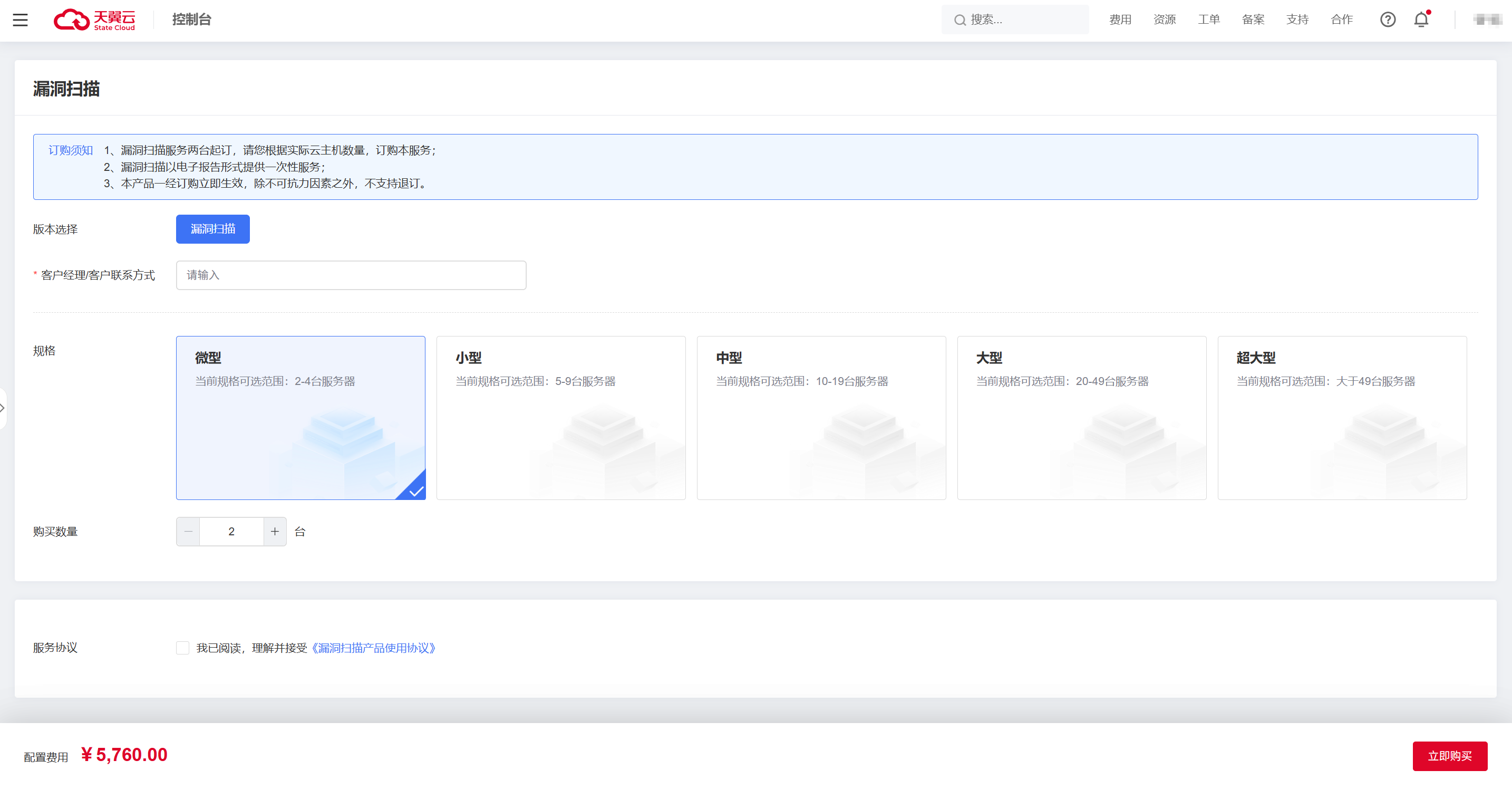Click the 立即购买 button
Screen dimensions: 1512x789
pyautogui.click(x=1449, y=756)
